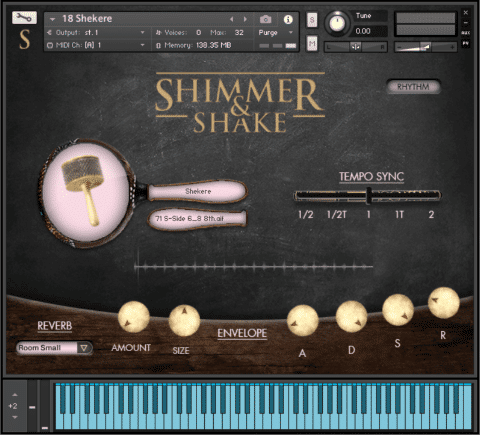Click the ENVELOPE label

(x=242, y=333)
